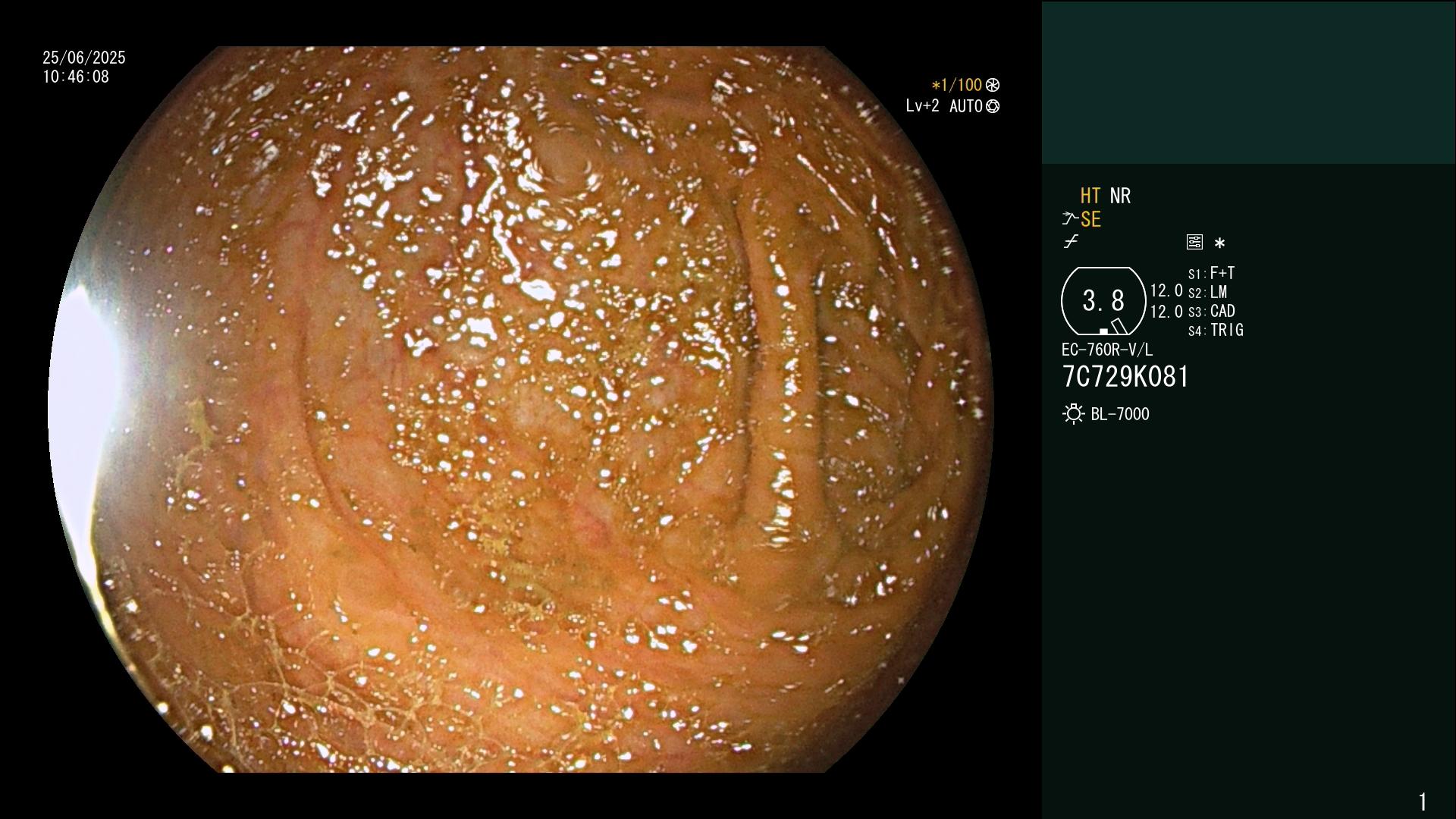Click the asterisk symbol beside the sliders icon

[x=1219, y=243]
